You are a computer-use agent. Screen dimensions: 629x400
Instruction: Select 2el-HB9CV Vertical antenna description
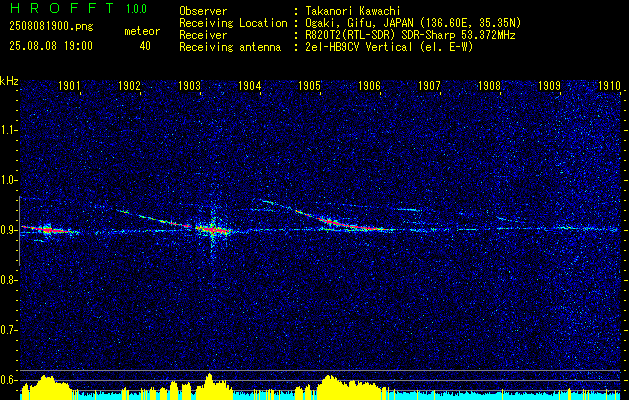click(389, 47)
